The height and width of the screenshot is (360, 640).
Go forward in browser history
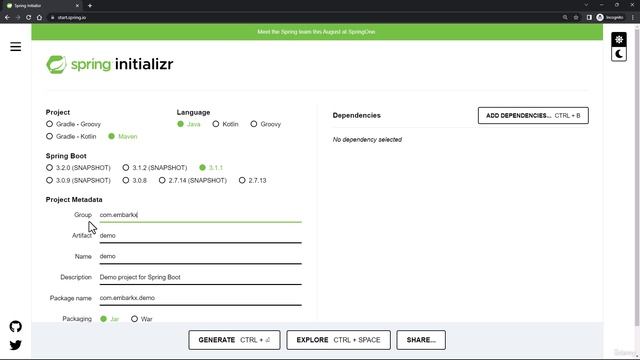tap(18, 18)
